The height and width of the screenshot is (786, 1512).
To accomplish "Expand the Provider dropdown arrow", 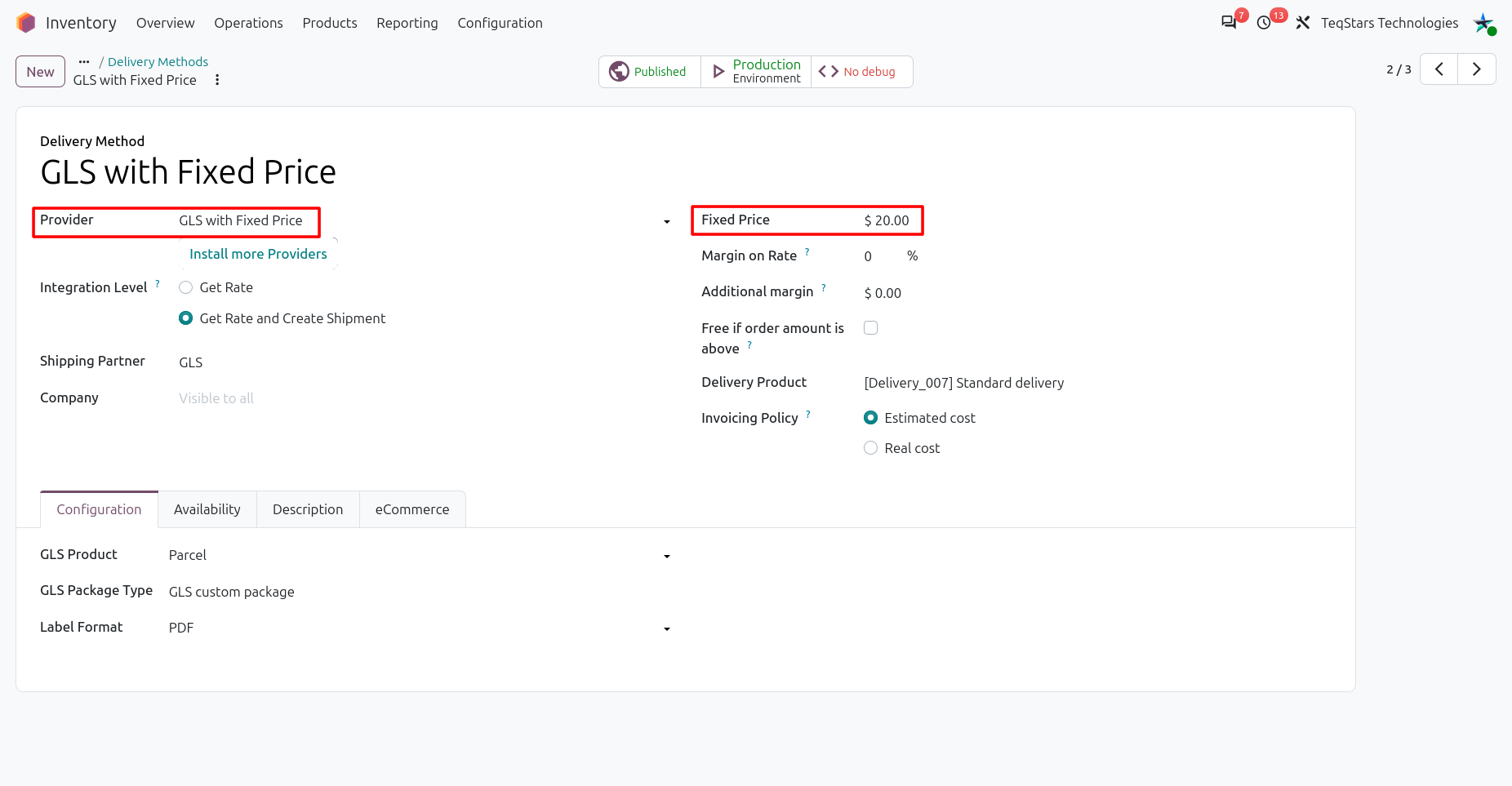I will [667, 222].
